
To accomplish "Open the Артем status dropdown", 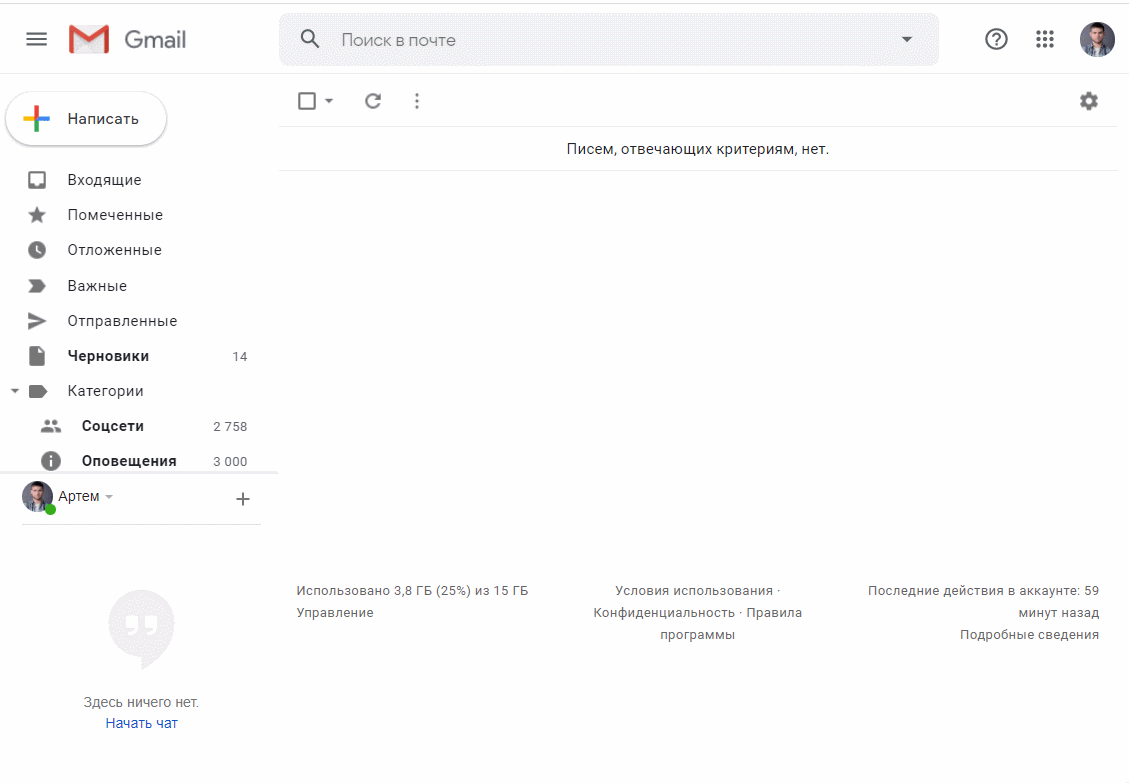I will pyautogui.click(x=109, y=497).
